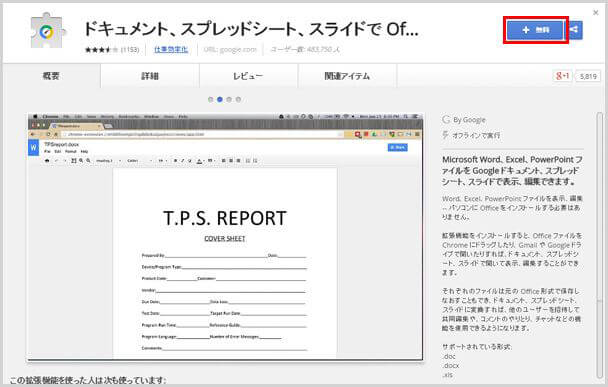Click the blue 無料 add button
Viewport: 608px width, 387px height.
[535, 30]
